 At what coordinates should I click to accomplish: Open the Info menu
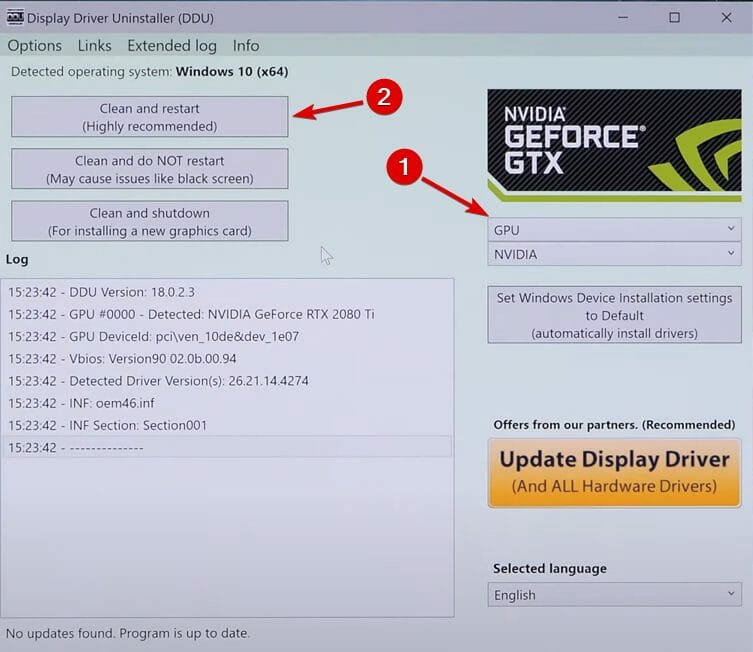tap(246, 46)
